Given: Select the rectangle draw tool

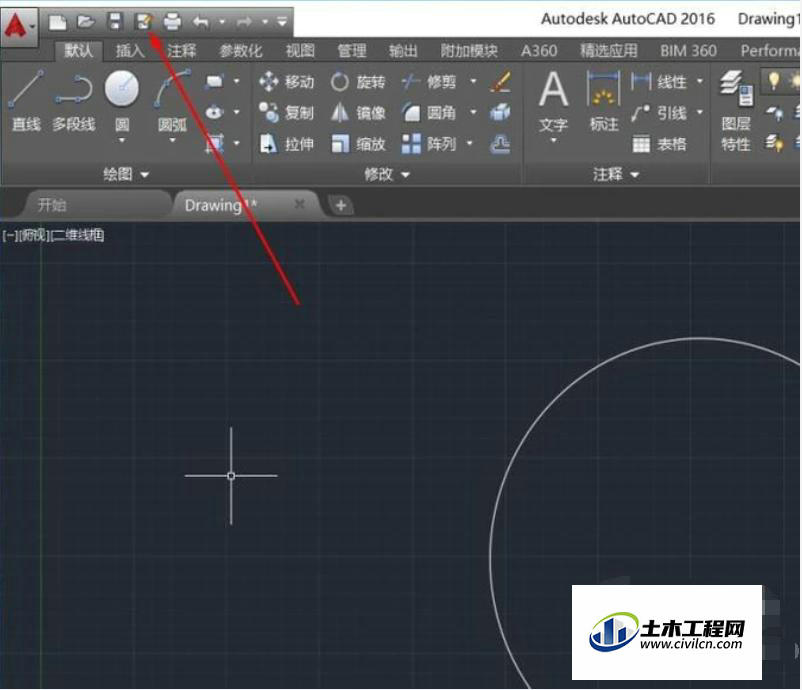Looking at the screenshot, I should point(214,81).
